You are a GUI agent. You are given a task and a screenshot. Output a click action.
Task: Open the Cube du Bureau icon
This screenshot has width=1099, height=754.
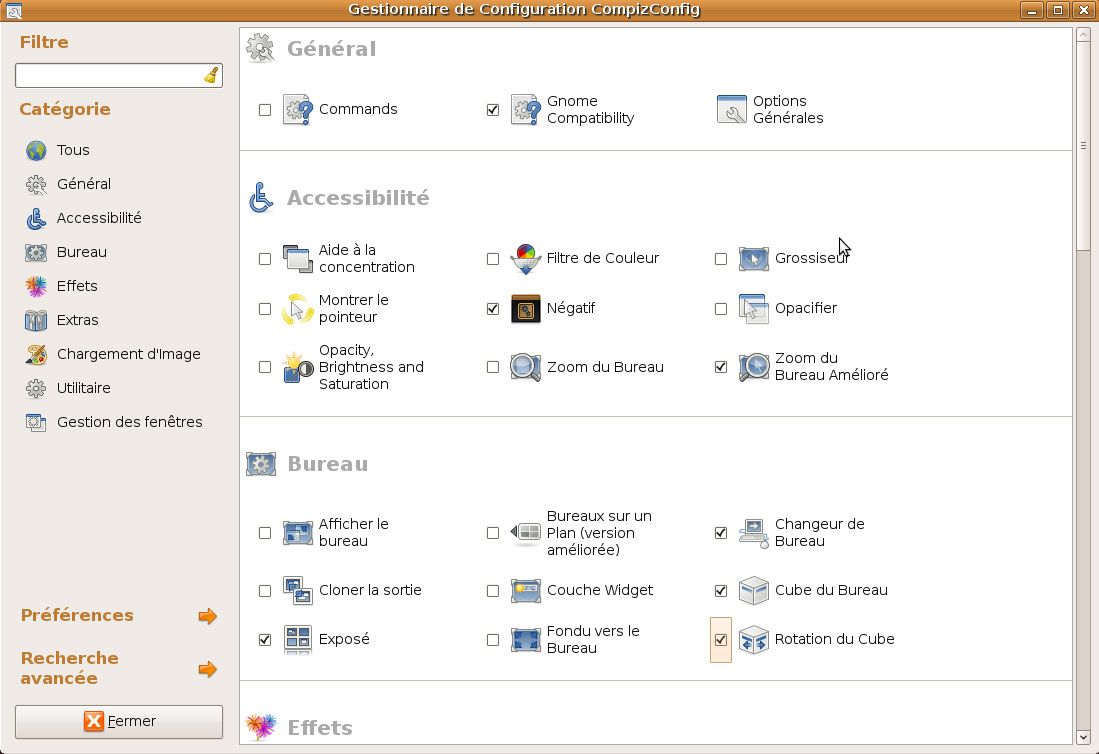point(753,591)
